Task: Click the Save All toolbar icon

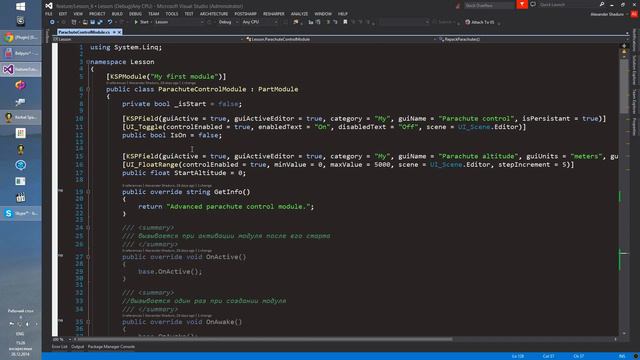Action: tap(100, 22)
